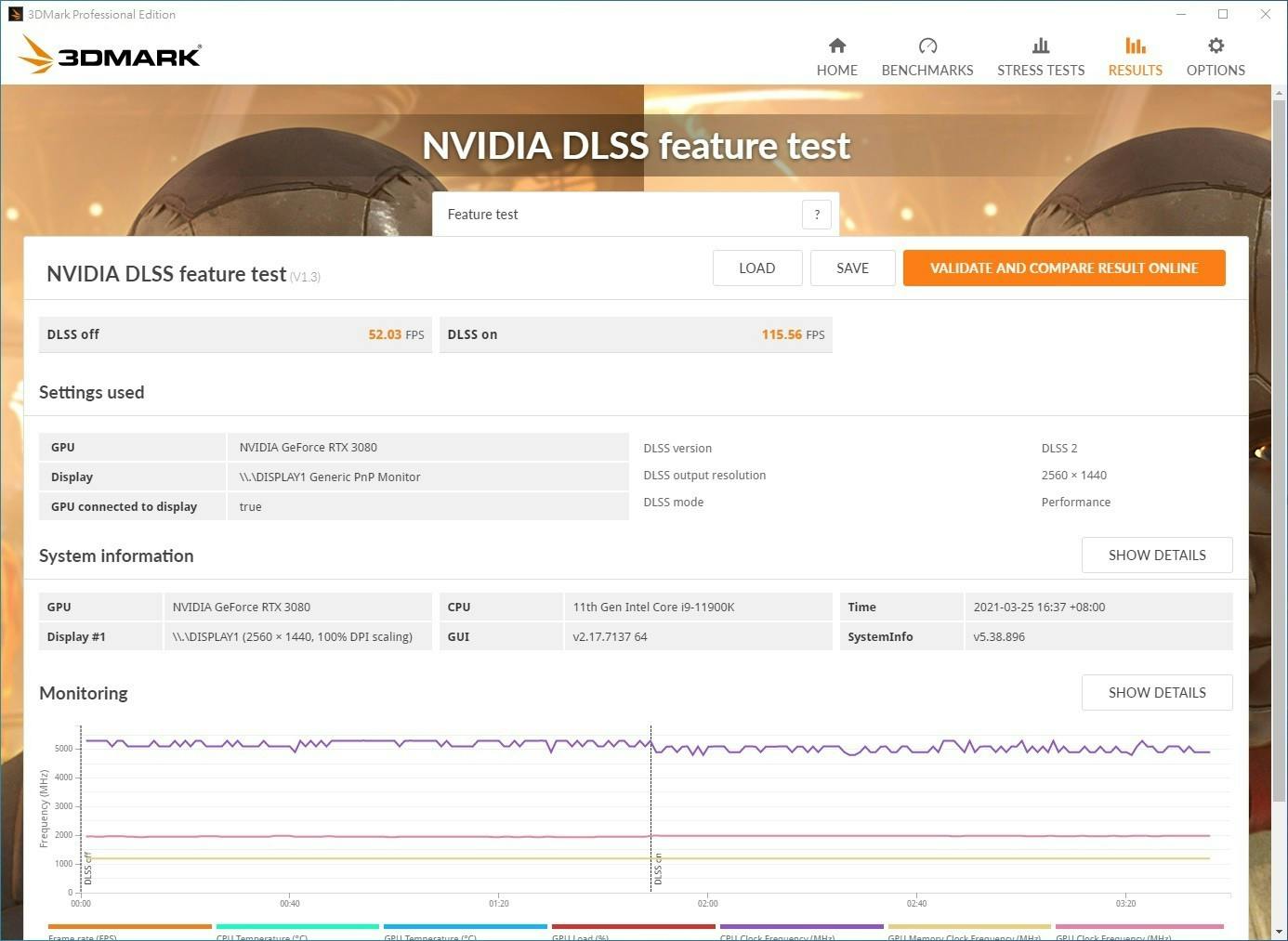Click the purple CPU Clock Frequency swatch
The height and width of the screenshot is (941, 1288).
pyautogui.click(x=801, y=926)
